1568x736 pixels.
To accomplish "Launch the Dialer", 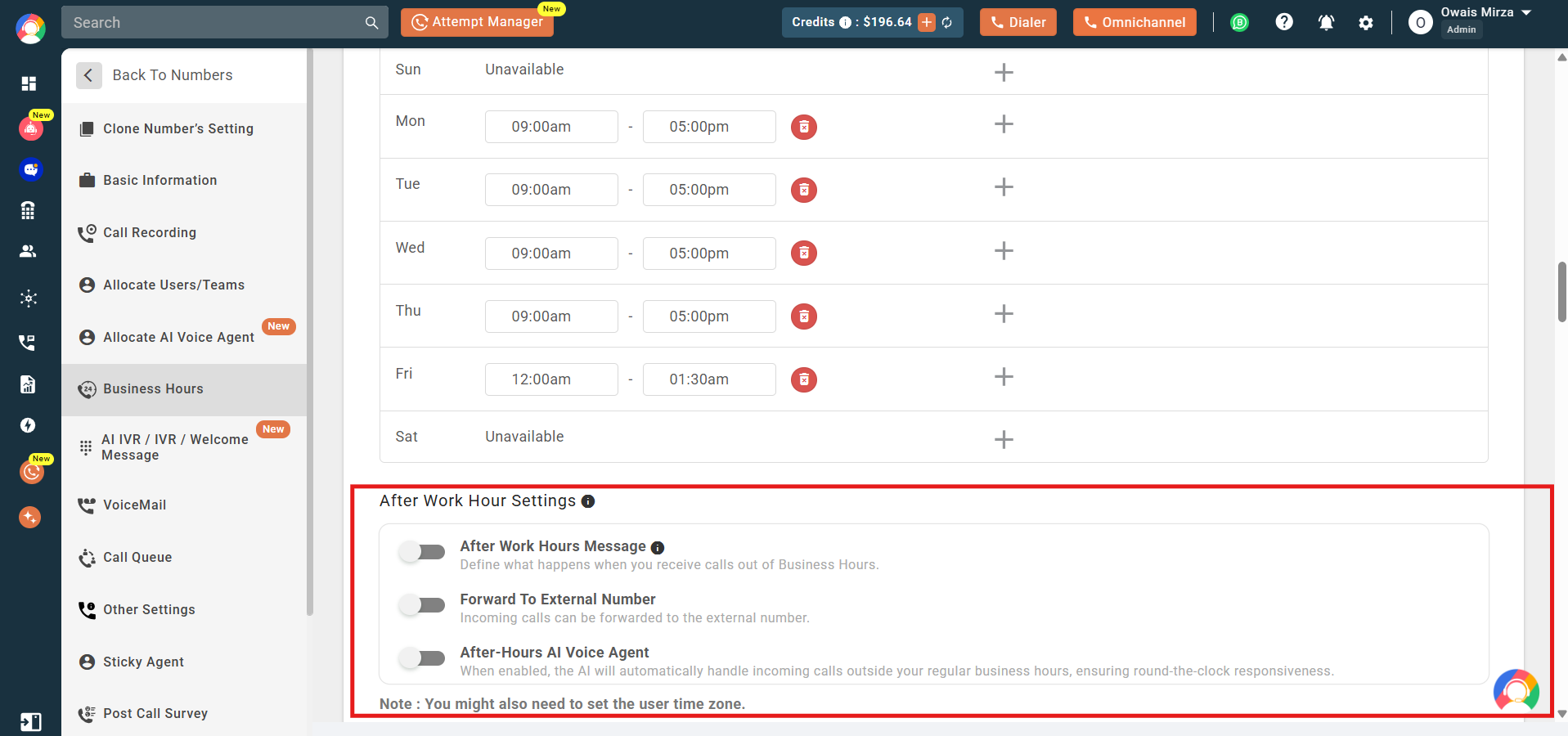I will (1018, 22).
